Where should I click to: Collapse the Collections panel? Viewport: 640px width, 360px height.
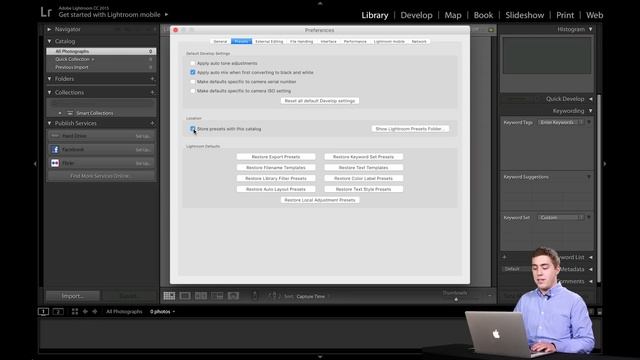[49, 93]
